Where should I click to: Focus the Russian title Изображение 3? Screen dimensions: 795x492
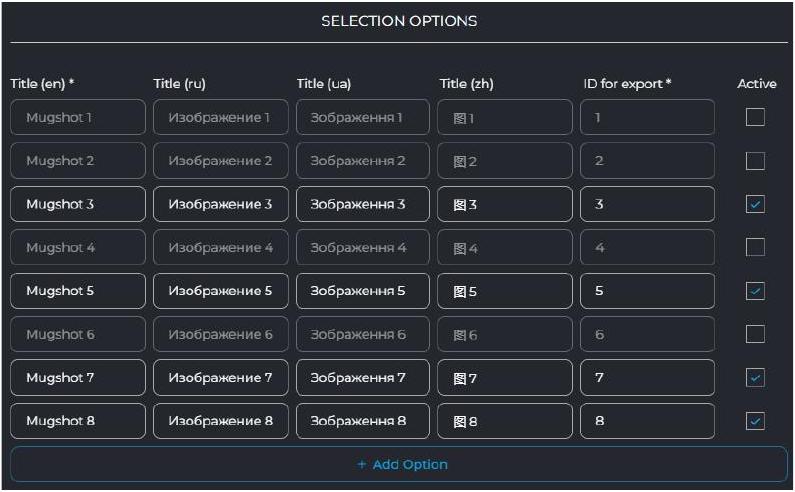pyautogui.click(x=221, y=204)
